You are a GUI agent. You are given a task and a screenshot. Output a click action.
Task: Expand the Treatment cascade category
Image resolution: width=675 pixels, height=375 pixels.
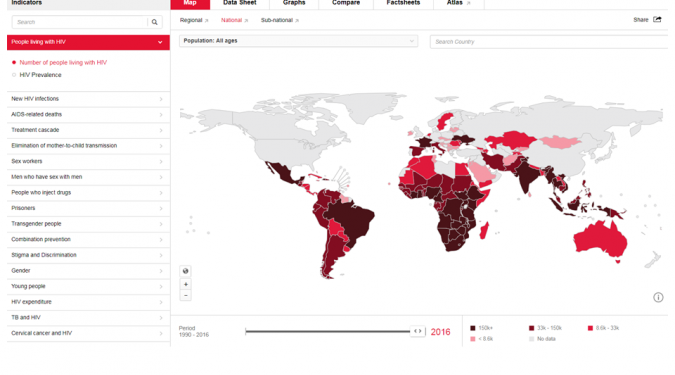(x=88, y=130)
